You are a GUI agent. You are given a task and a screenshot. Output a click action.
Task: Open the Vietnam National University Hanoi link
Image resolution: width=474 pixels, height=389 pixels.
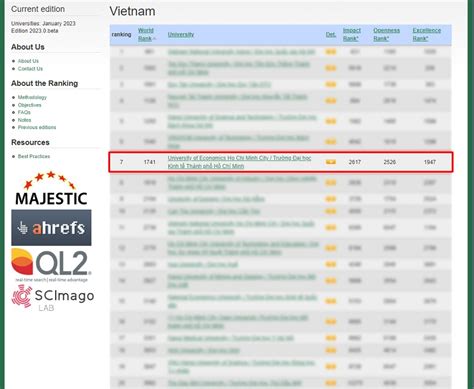coord(241,52)
